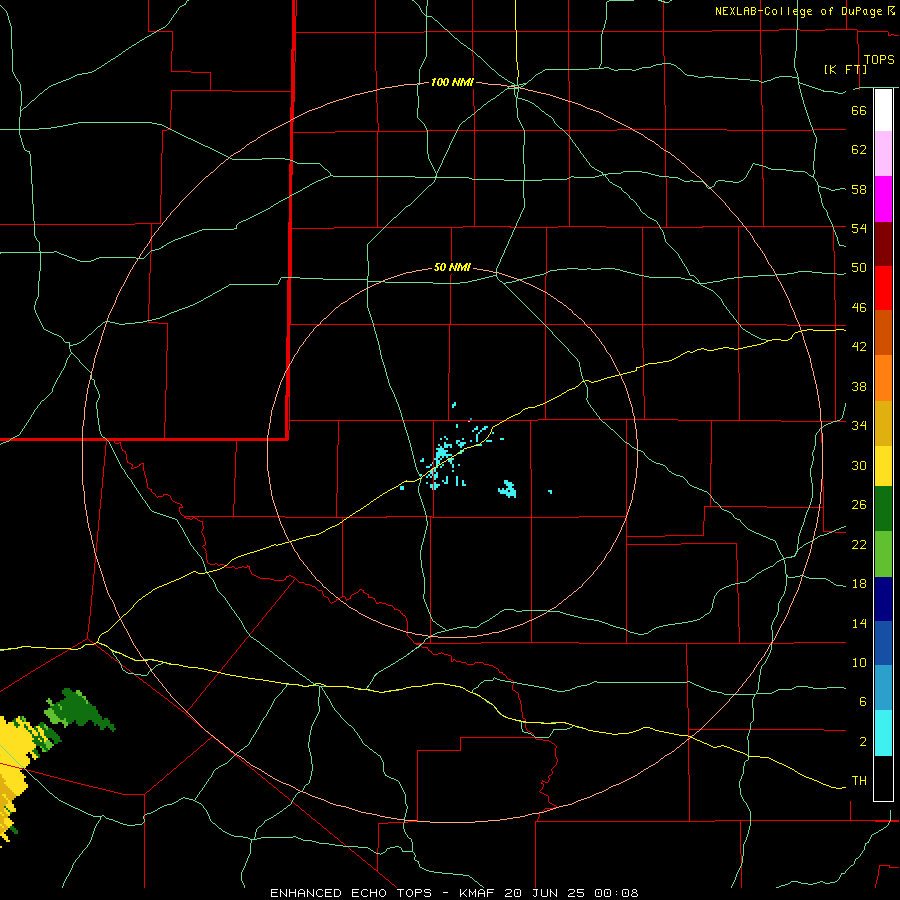900x900 pixels.
Task: Click the black TH threshold swatch
Action: 883,778
